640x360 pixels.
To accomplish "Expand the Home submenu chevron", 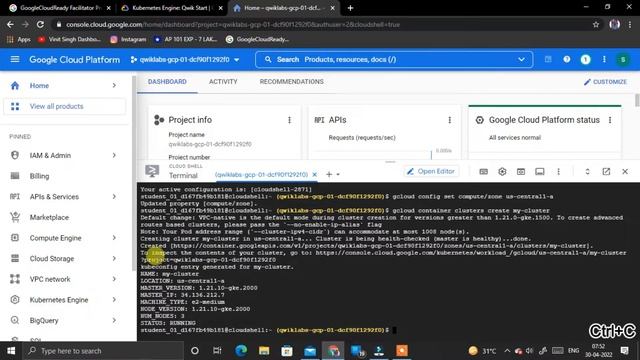I will pos(114,86).
